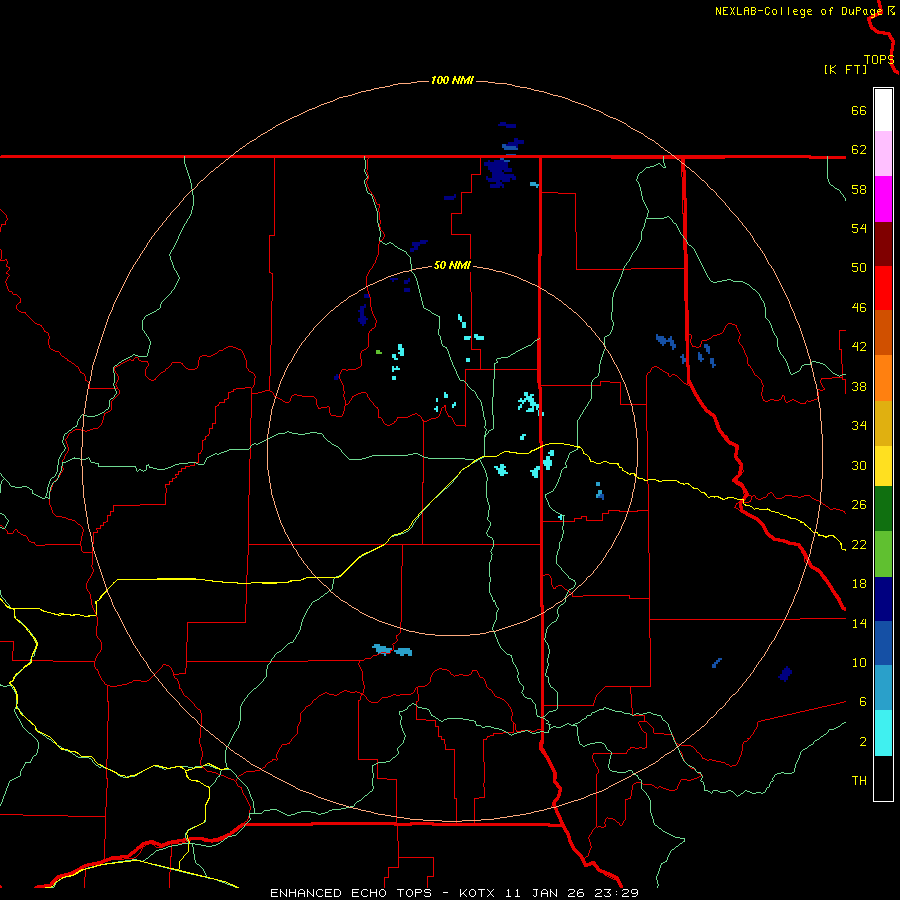
Task: Click the 34 scale value
Action: [x=859, y=426]
